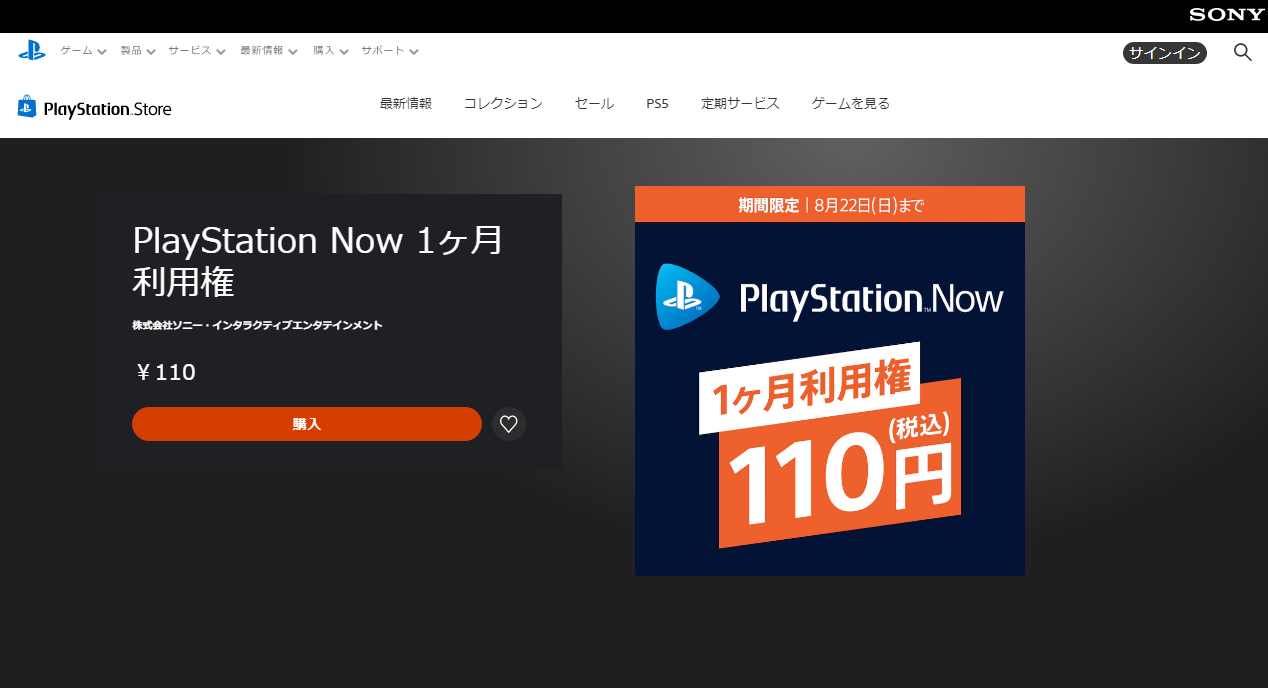Expand the 最新情報 dropdown menu
The width and height of the screenshot is (1268, 688).
point(269,50)
